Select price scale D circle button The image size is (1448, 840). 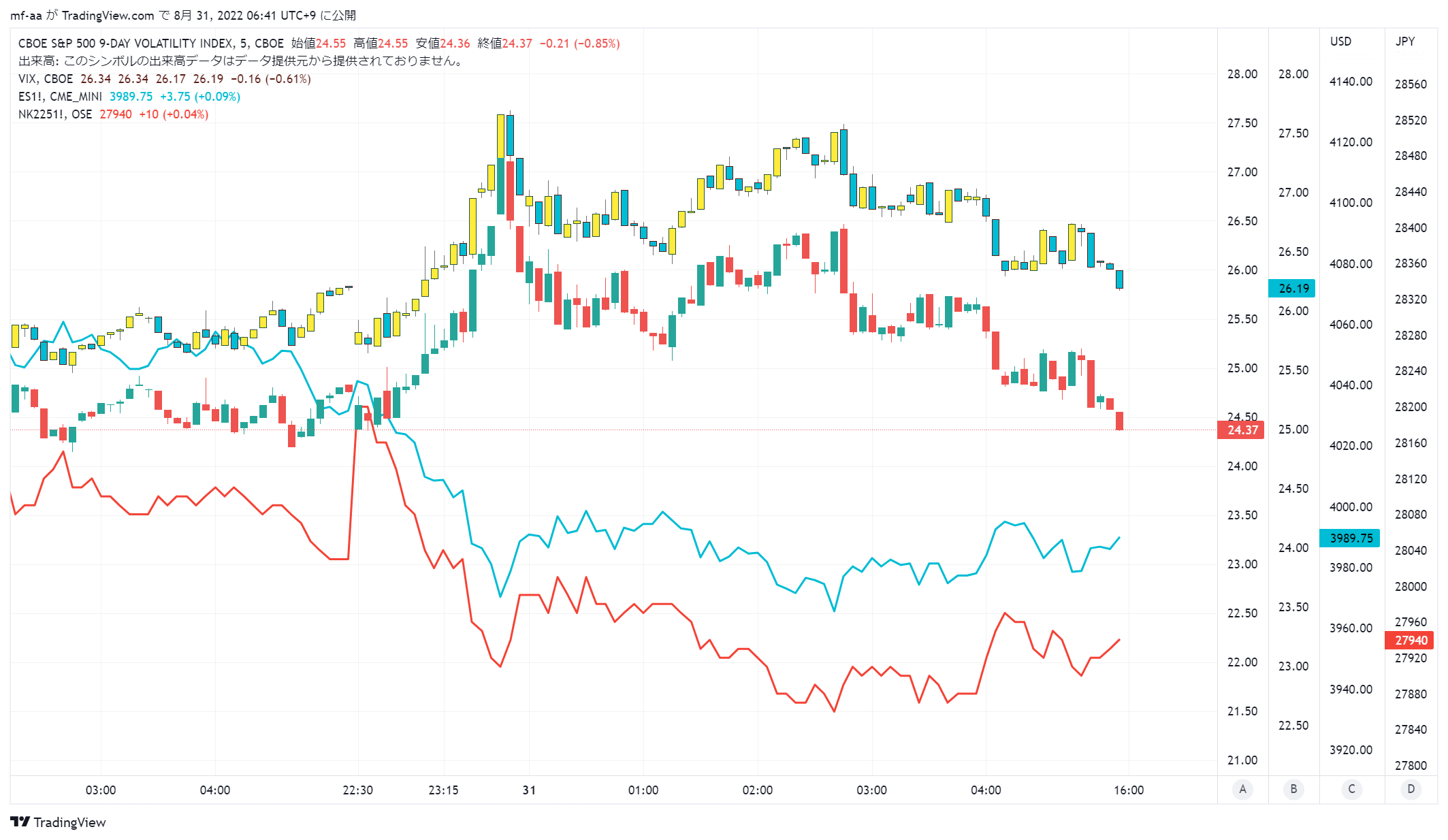pos(1411,790)
